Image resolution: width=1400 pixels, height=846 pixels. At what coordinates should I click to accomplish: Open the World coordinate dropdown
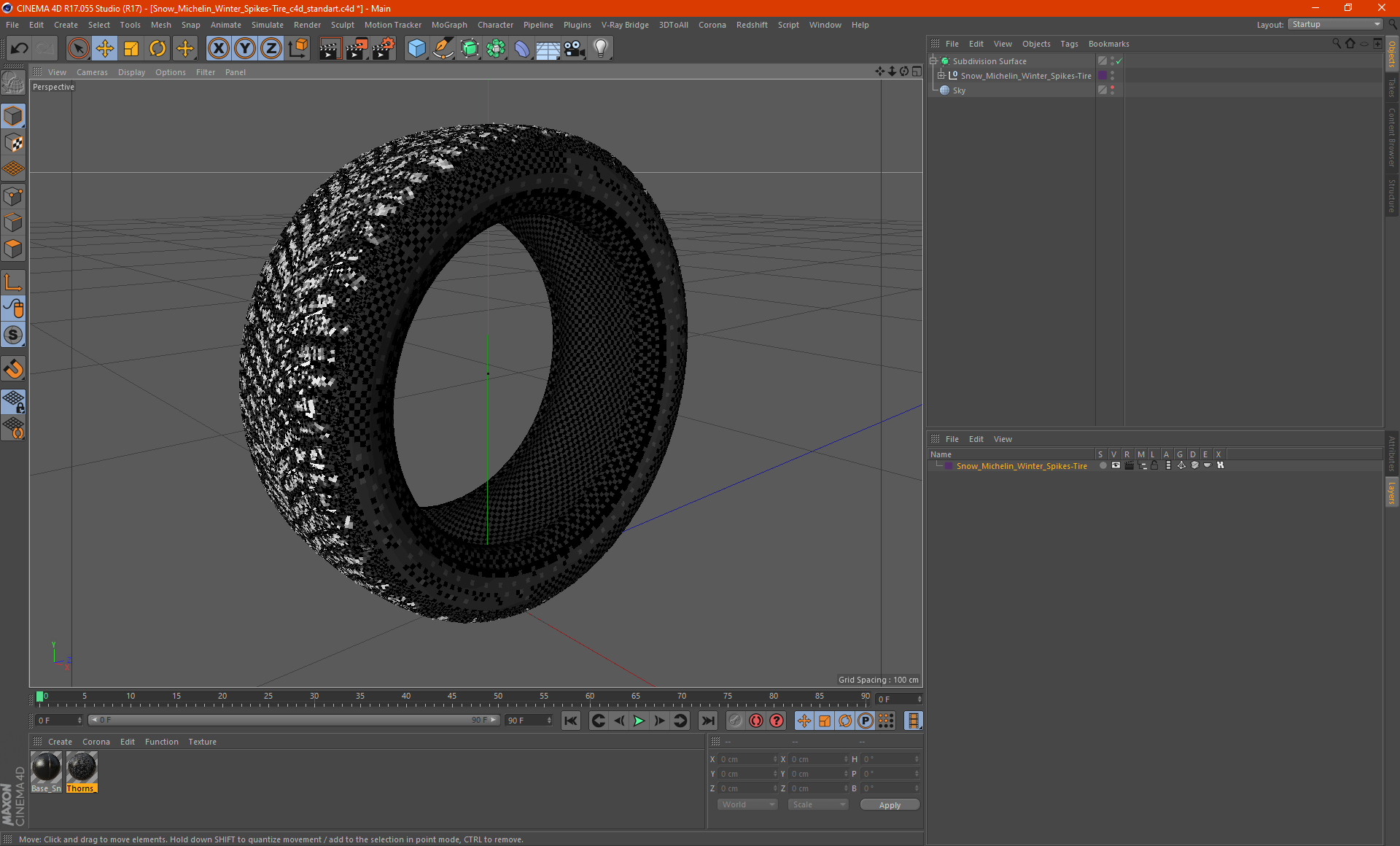click(x=748, y=804)
